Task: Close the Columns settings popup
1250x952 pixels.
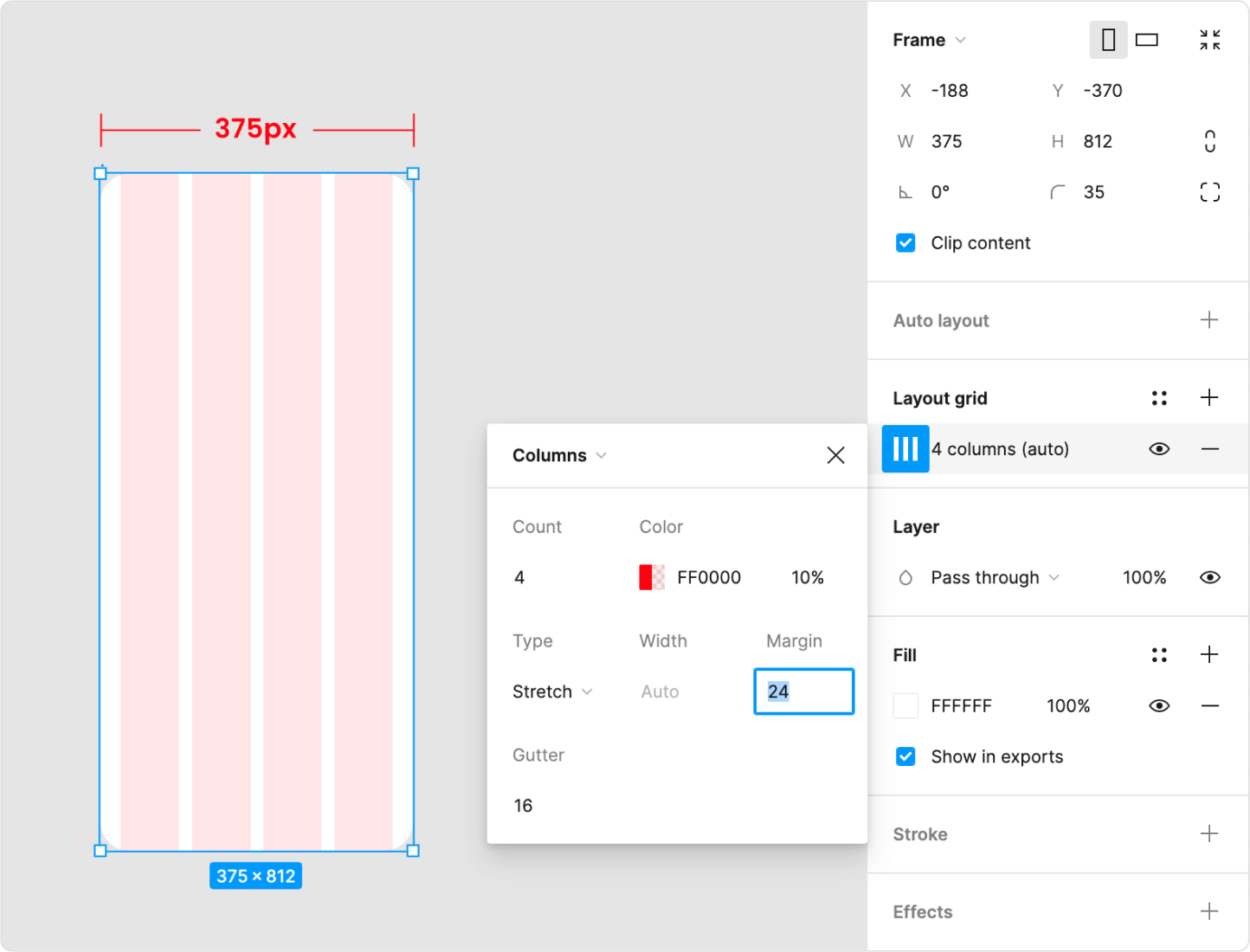Action: click(835, 455)
